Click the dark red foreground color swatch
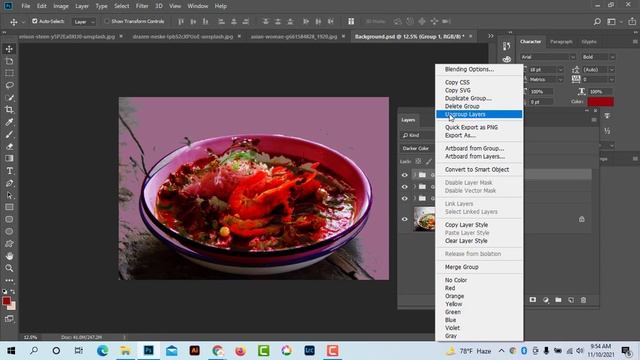 tap(6, 301)
